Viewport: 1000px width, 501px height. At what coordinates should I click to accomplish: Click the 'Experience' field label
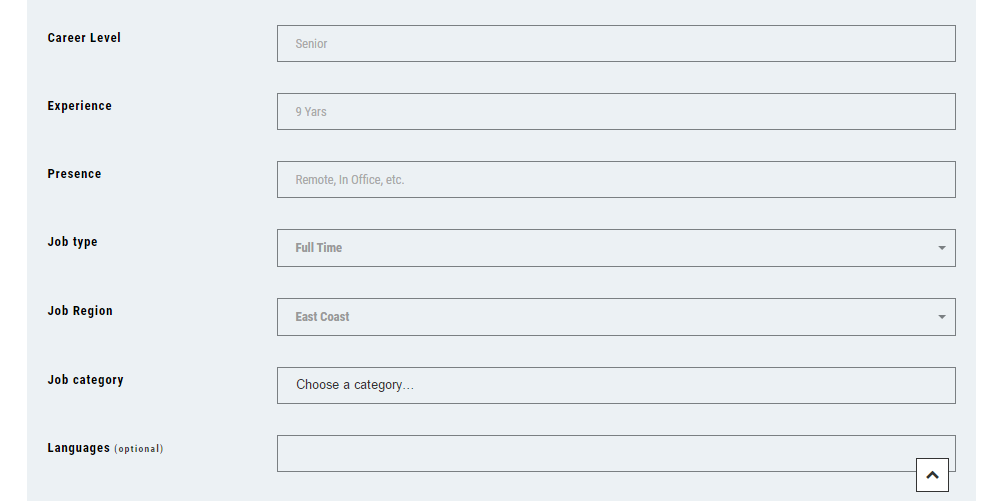80,106
